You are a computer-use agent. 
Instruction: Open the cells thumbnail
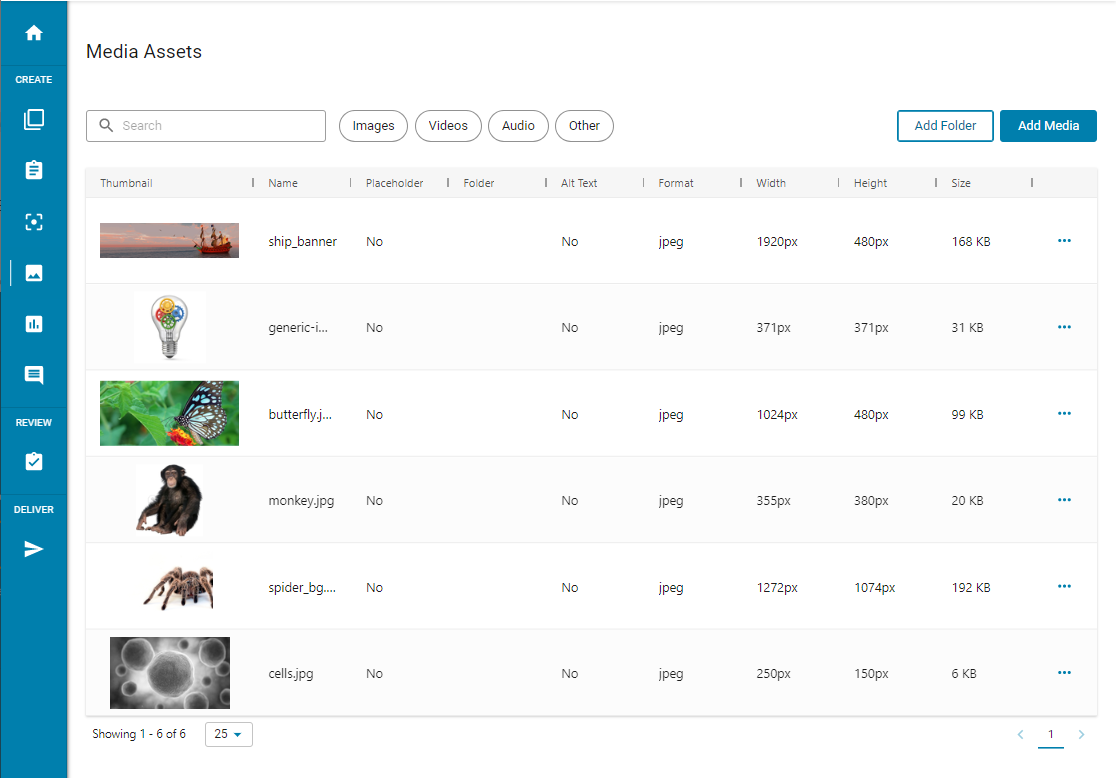click(x=169, y=673)
